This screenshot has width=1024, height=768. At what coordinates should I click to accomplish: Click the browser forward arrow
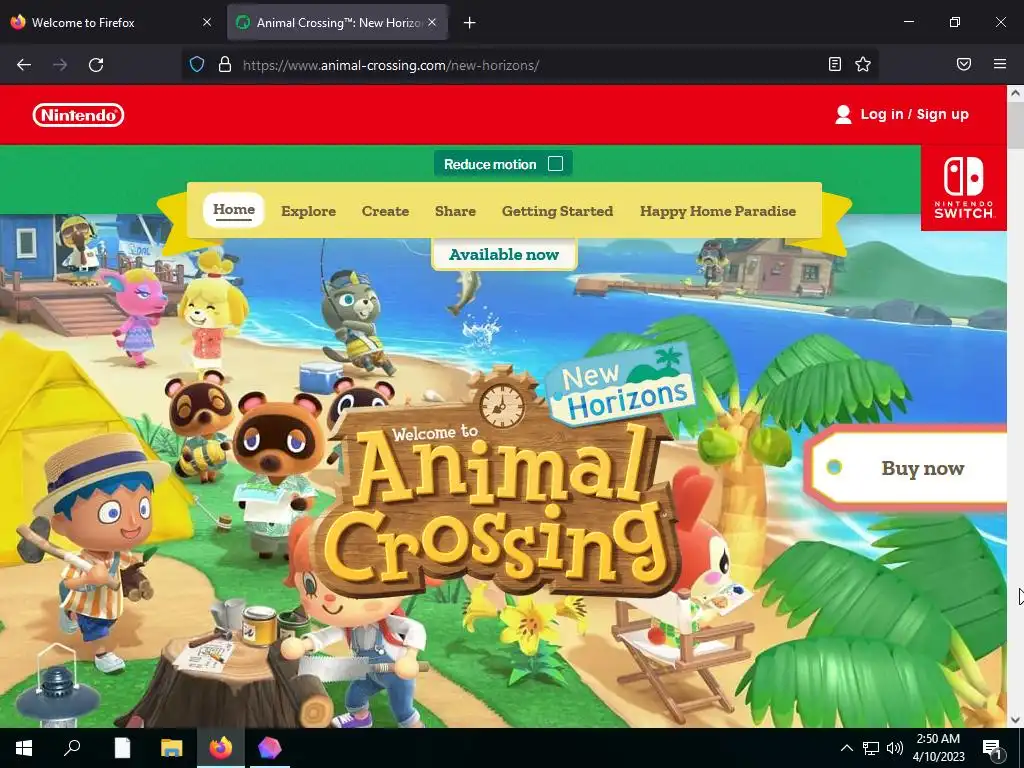click(x=60, y=65)
